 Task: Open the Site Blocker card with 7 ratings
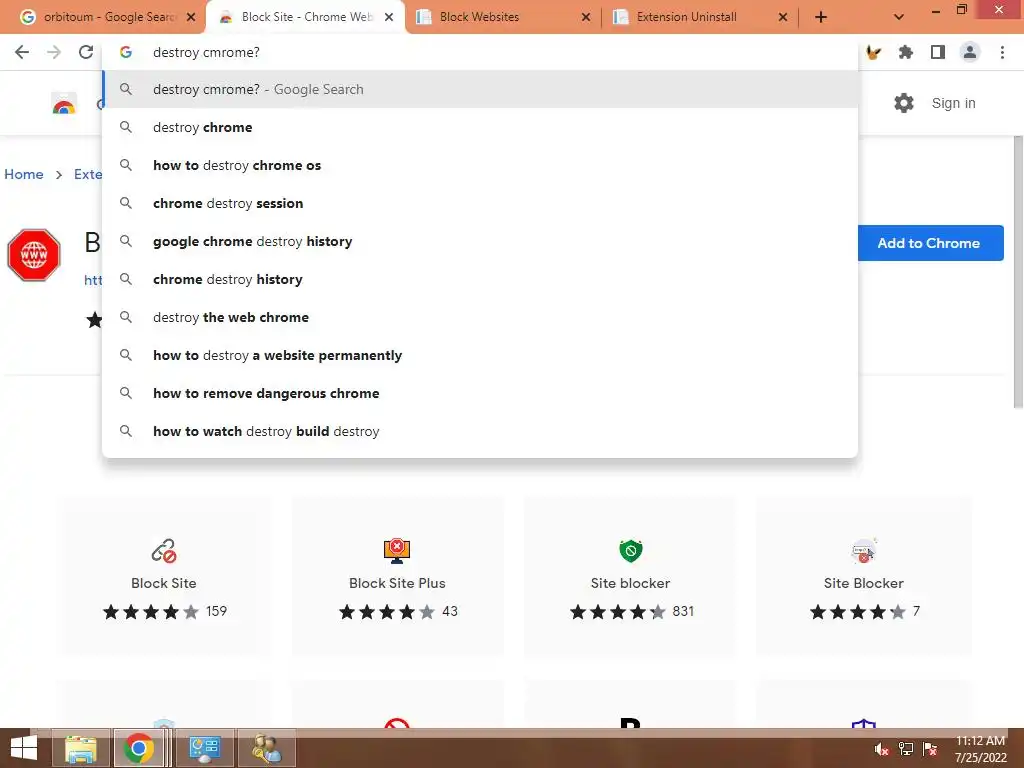pos(863,575)
